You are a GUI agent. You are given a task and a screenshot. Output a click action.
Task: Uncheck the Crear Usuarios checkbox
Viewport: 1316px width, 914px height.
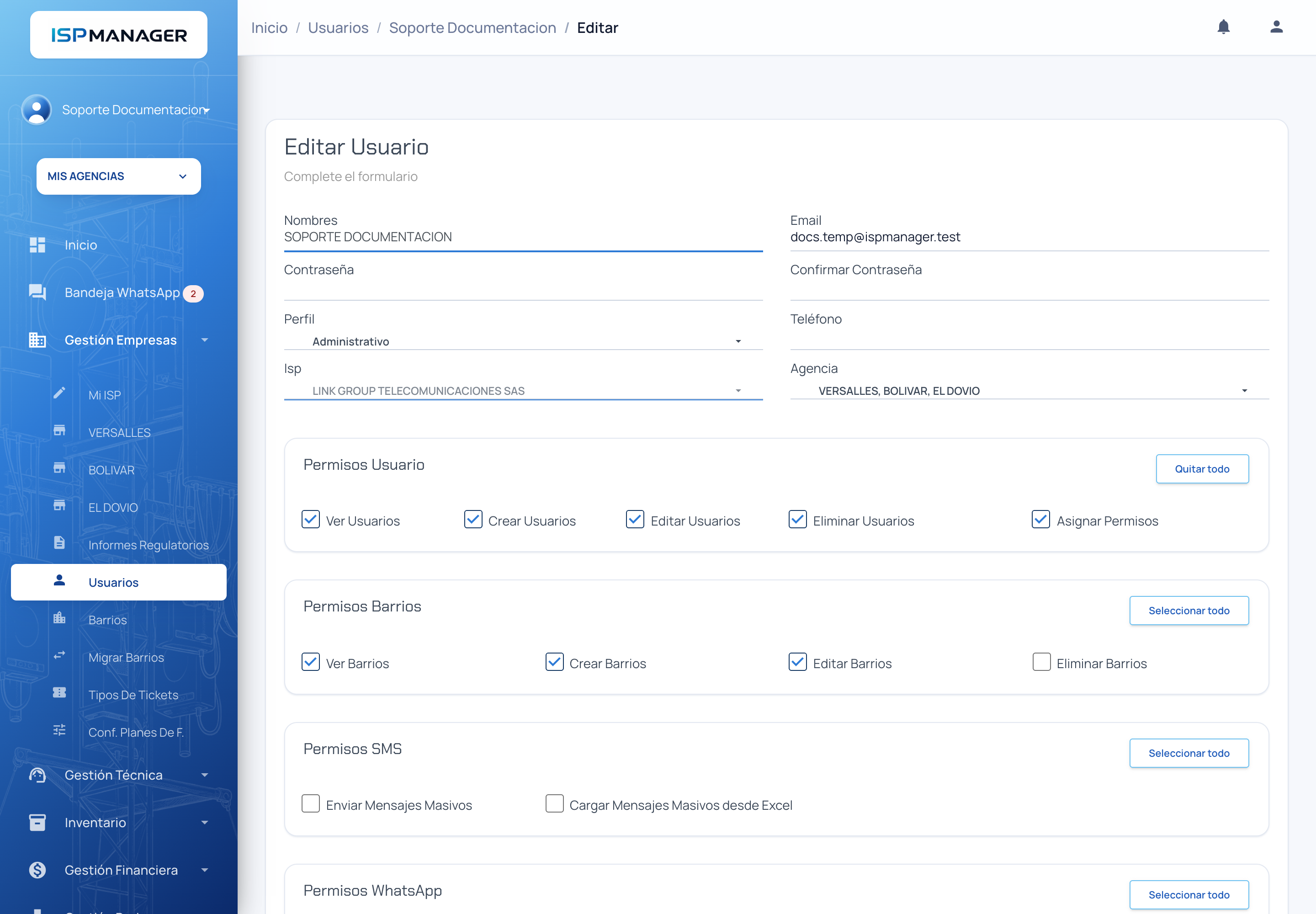(x=473, y=520)
